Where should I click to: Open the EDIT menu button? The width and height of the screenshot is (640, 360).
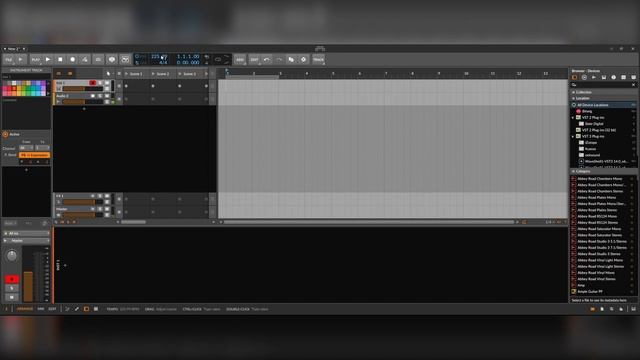254,60
